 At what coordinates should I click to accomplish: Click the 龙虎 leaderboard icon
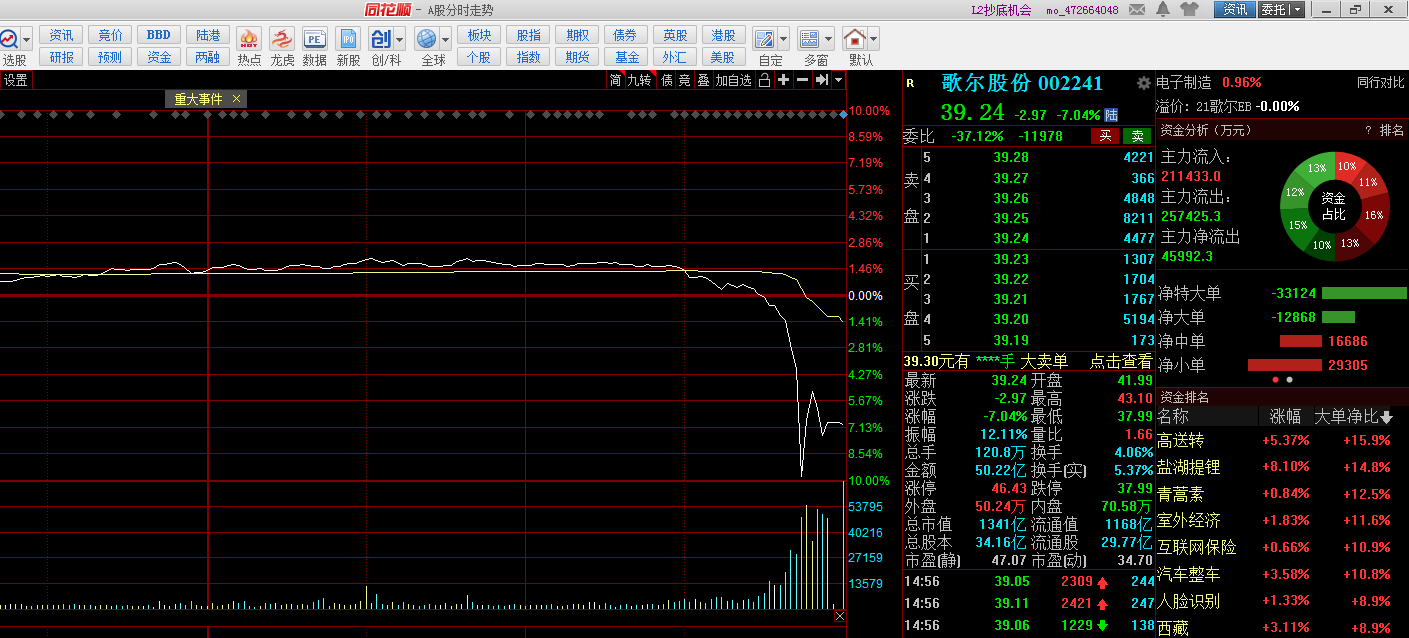pyautogui.click(x=282, y=39)
